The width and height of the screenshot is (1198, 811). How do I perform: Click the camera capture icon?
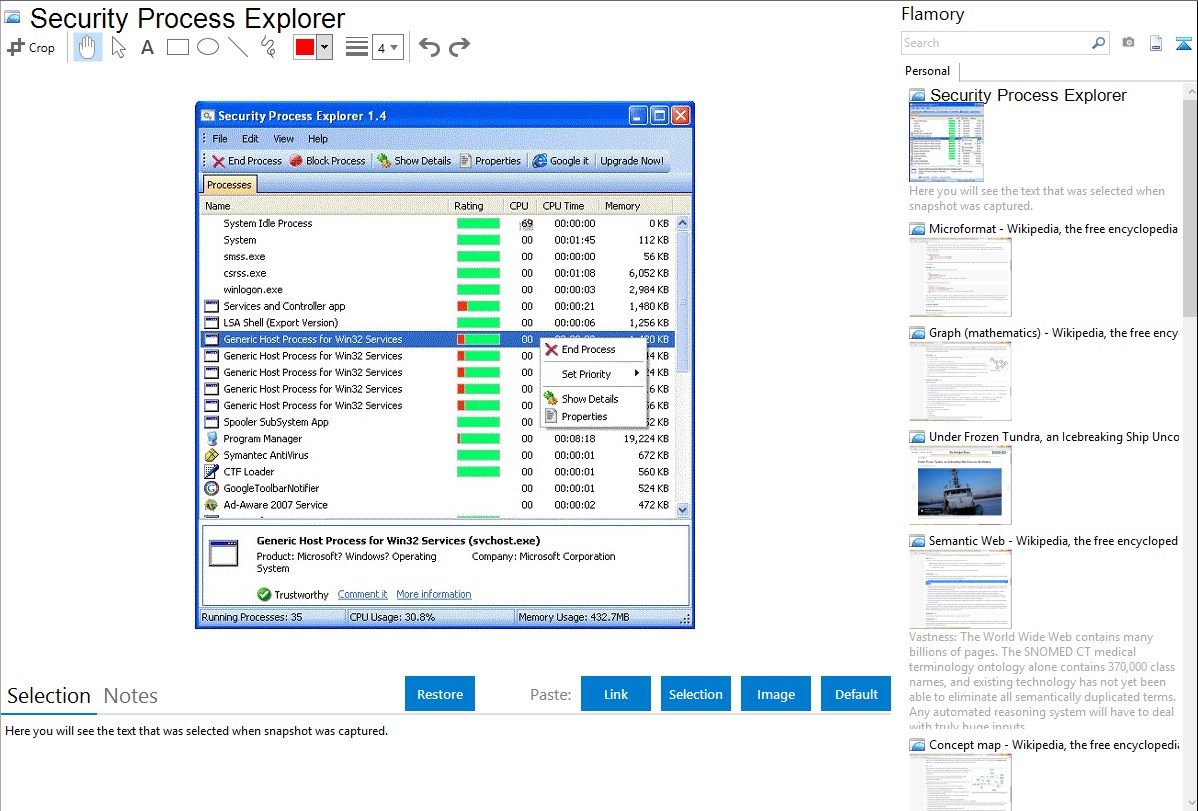tap(1128, 43)
